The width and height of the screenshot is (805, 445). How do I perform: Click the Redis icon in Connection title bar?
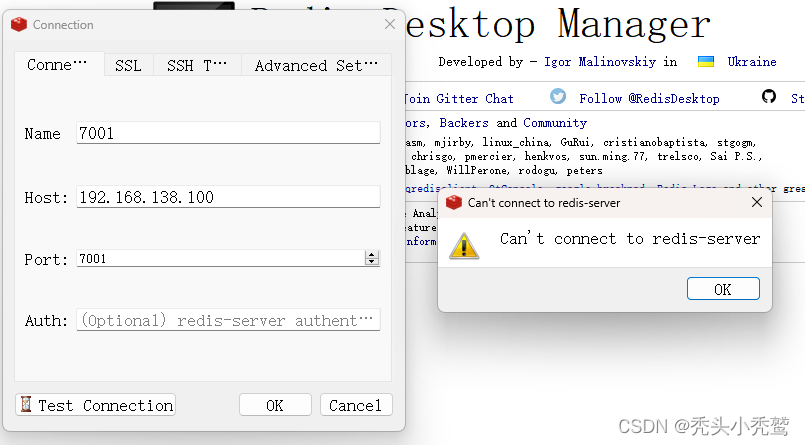19,24
